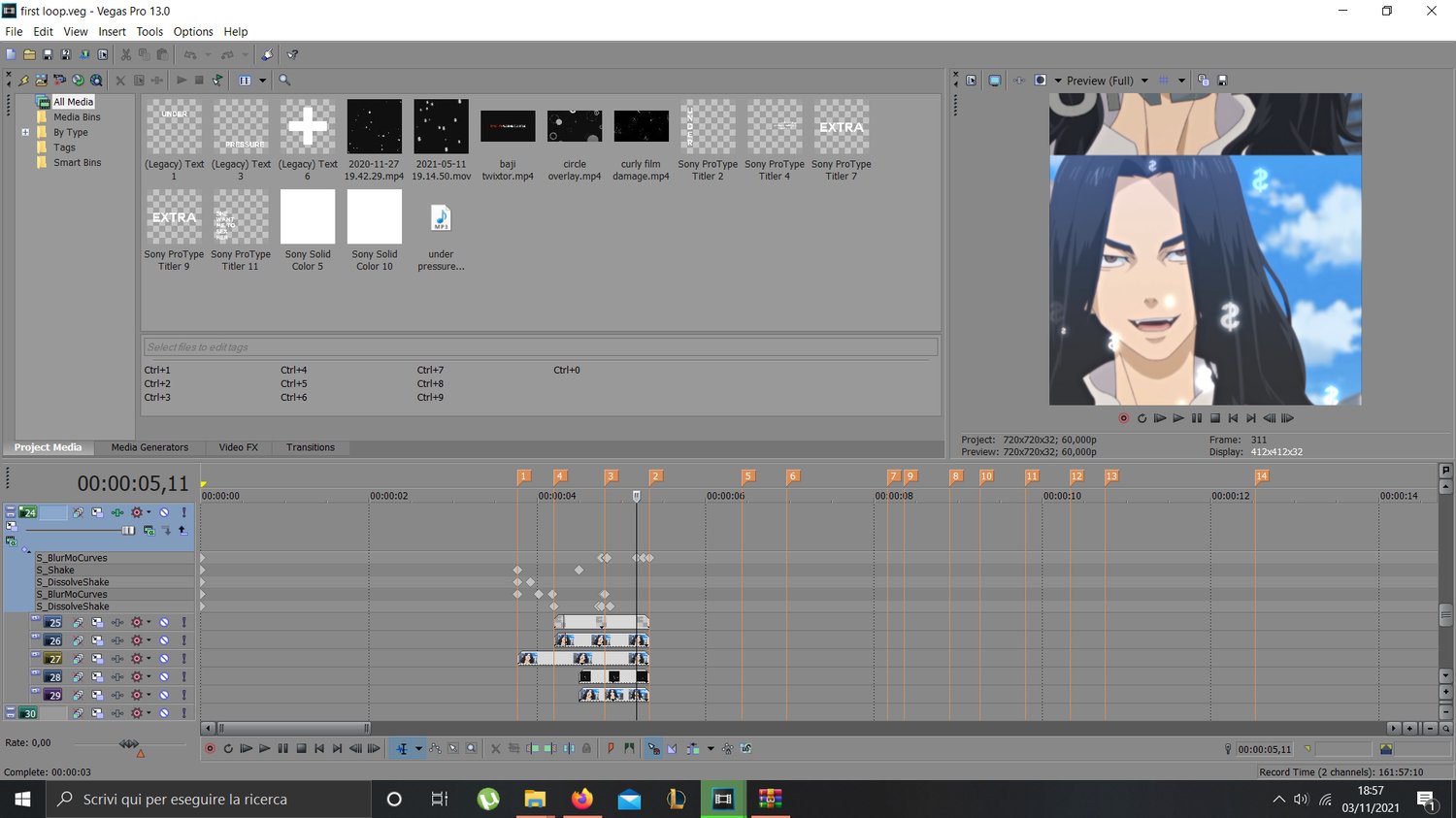
Task: Solo track 29
Action: [183, 695]
